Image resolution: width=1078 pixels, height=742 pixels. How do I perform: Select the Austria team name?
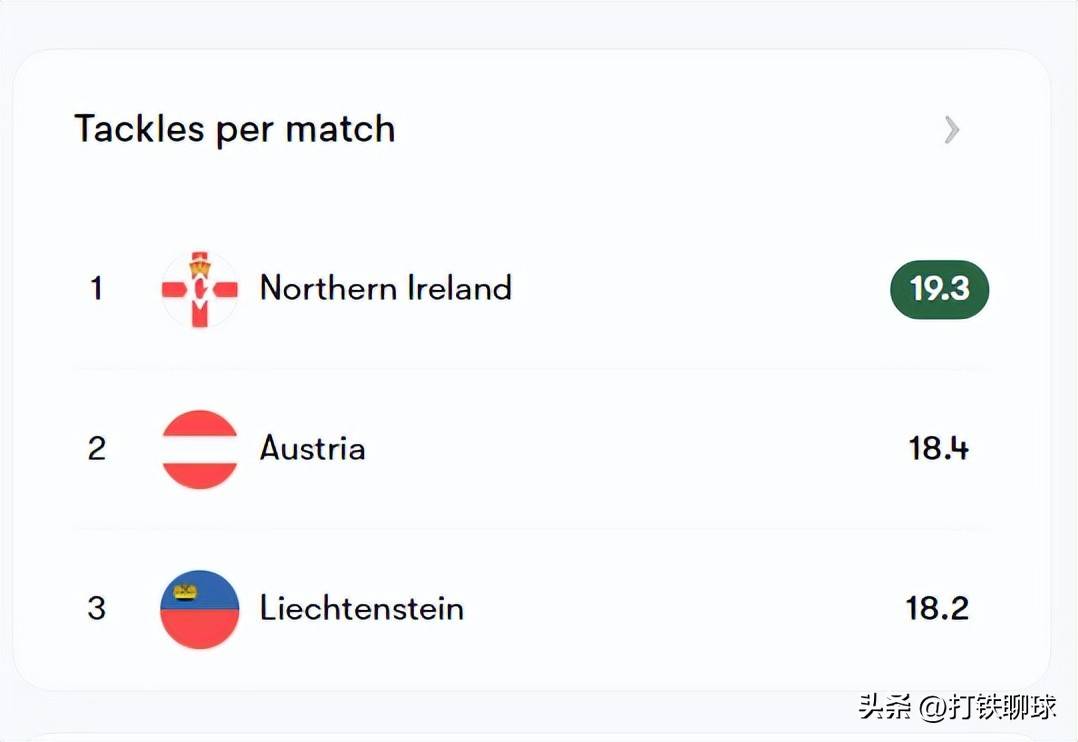(312, 448)
